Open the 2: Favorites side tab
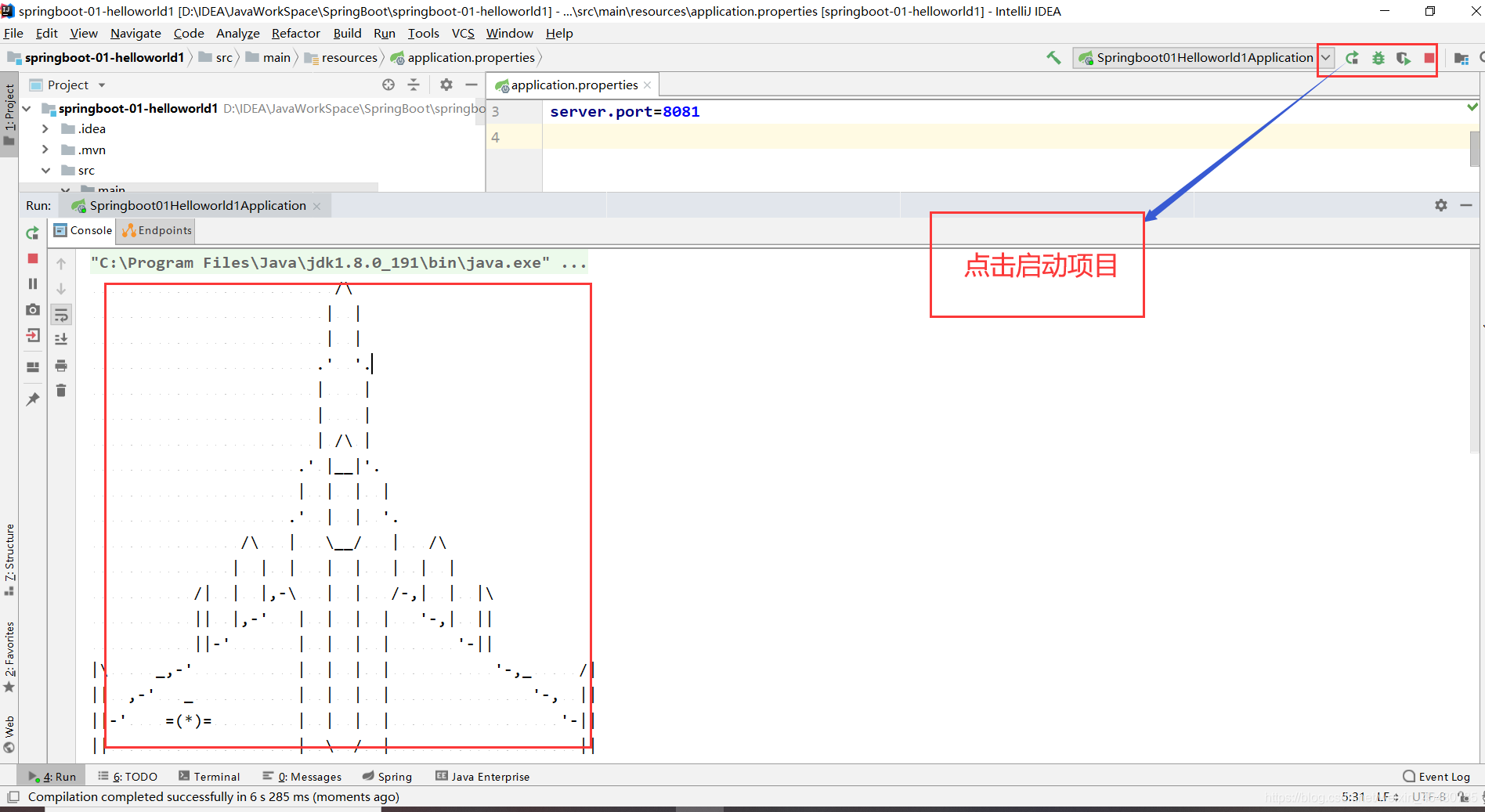1485x812 pixels. (x=9, y=656)
